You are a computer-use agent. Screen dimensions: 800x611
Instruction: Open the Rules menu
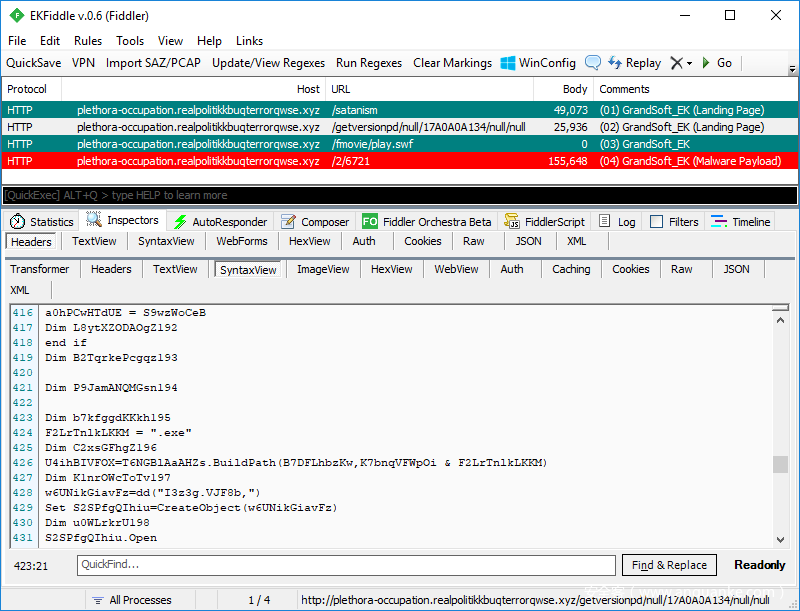(x=88, y=41)
